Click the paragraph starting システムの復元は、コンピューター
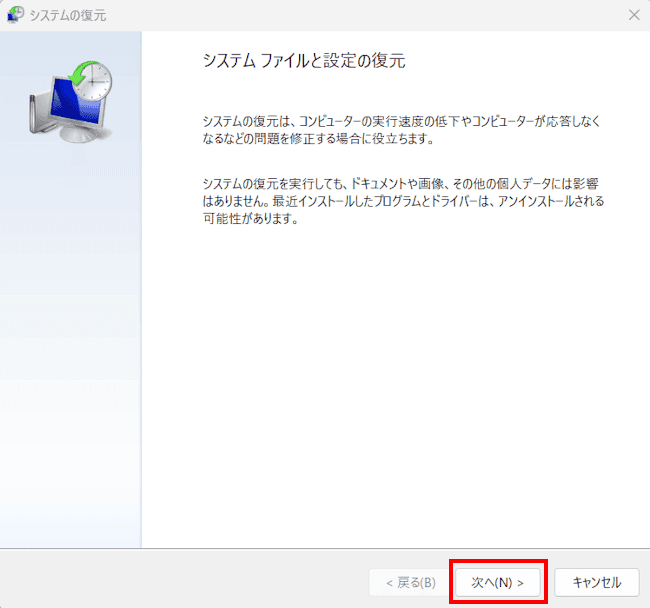The image size is (650, 608). click(401, 130)
